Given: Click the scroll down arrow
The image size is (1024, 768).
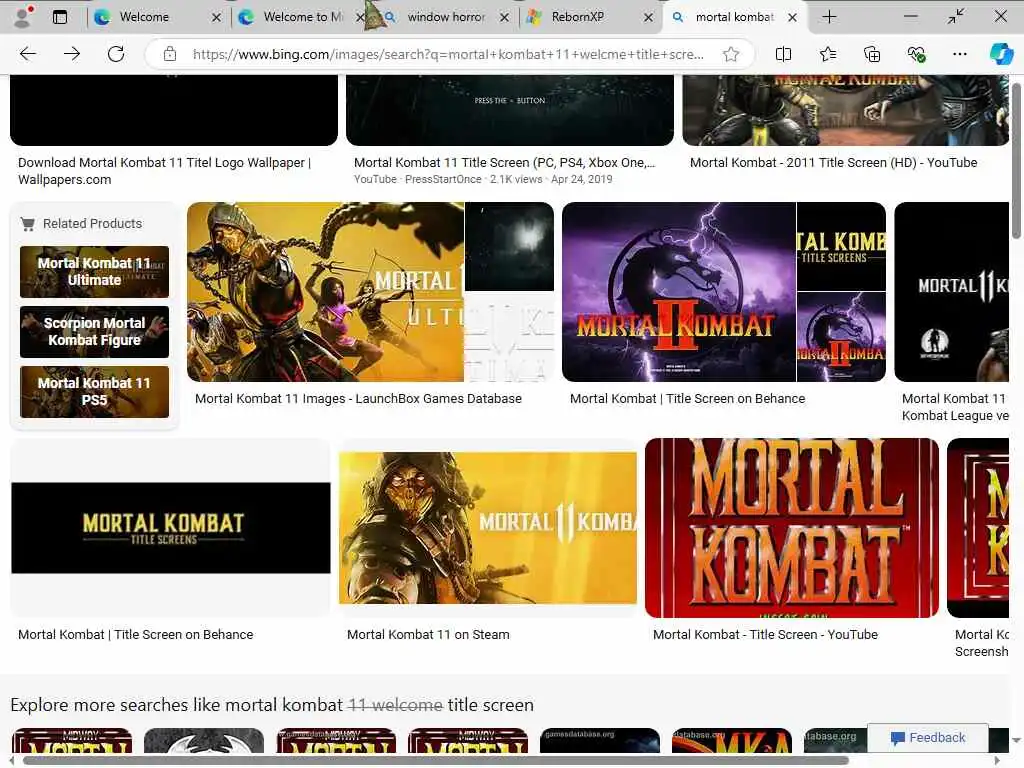Looking at the screenshot, I should pos(1016,741).
